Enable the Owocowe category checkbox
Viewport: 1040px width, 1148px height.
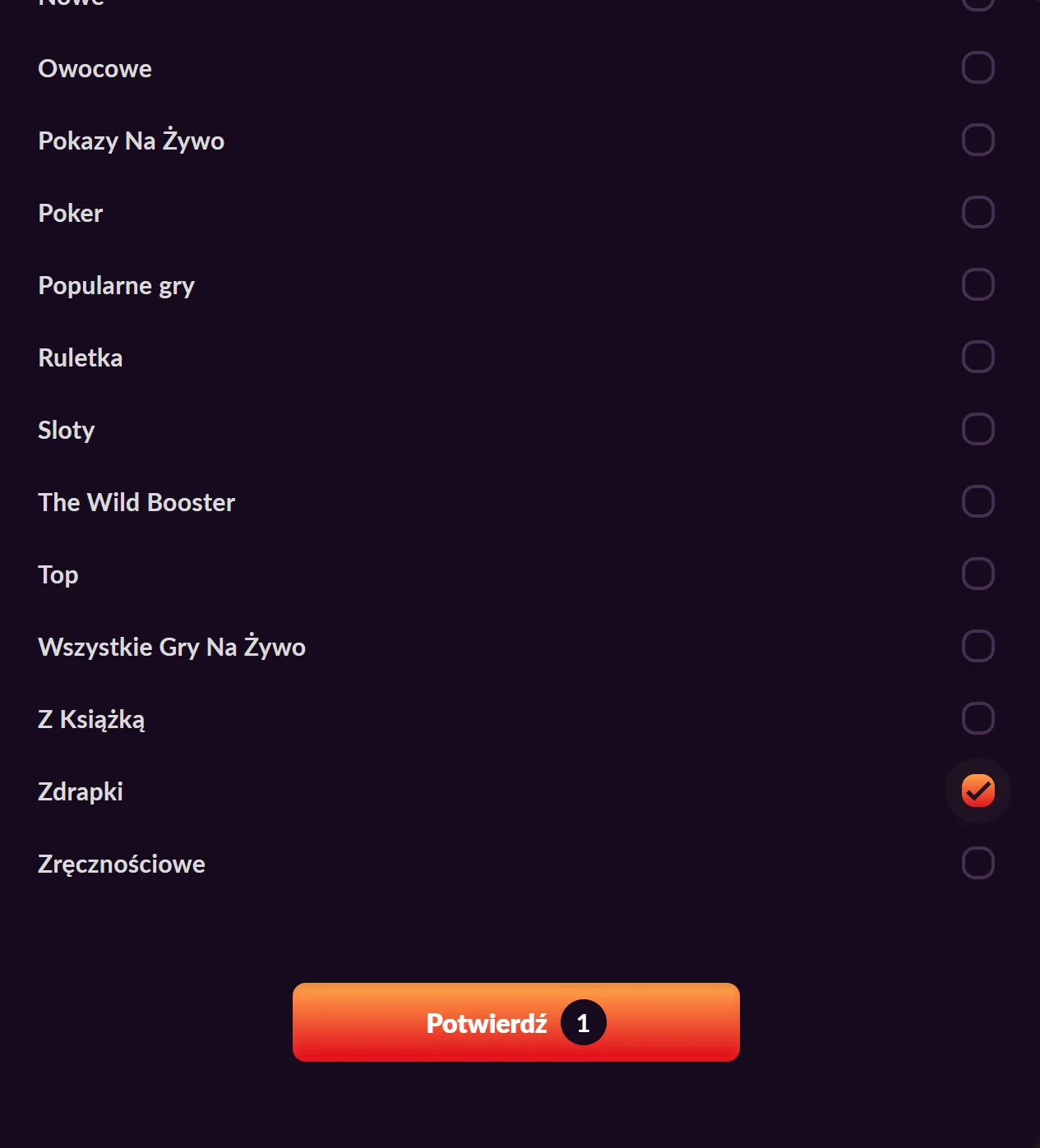tap(978, 68)
